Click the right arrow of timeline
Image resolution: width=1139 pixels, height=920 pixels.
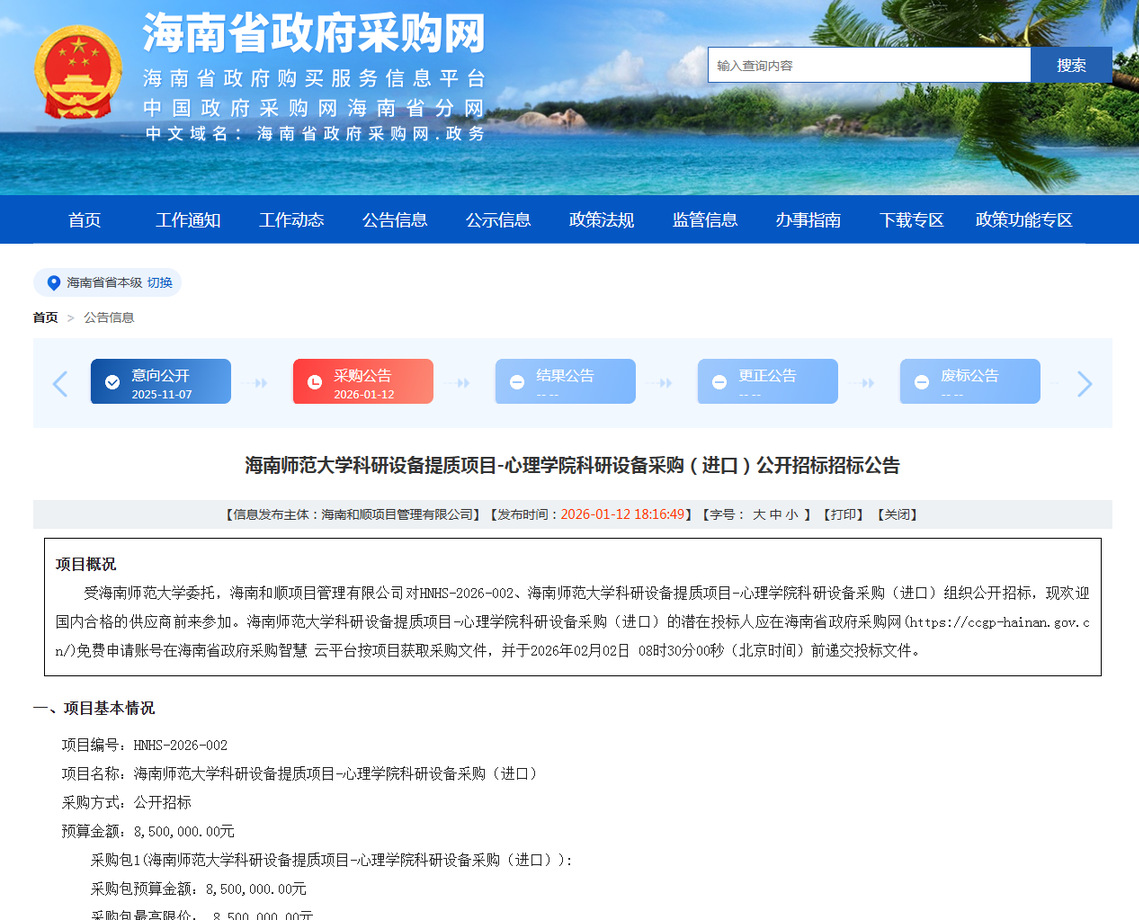point(1085,384)
